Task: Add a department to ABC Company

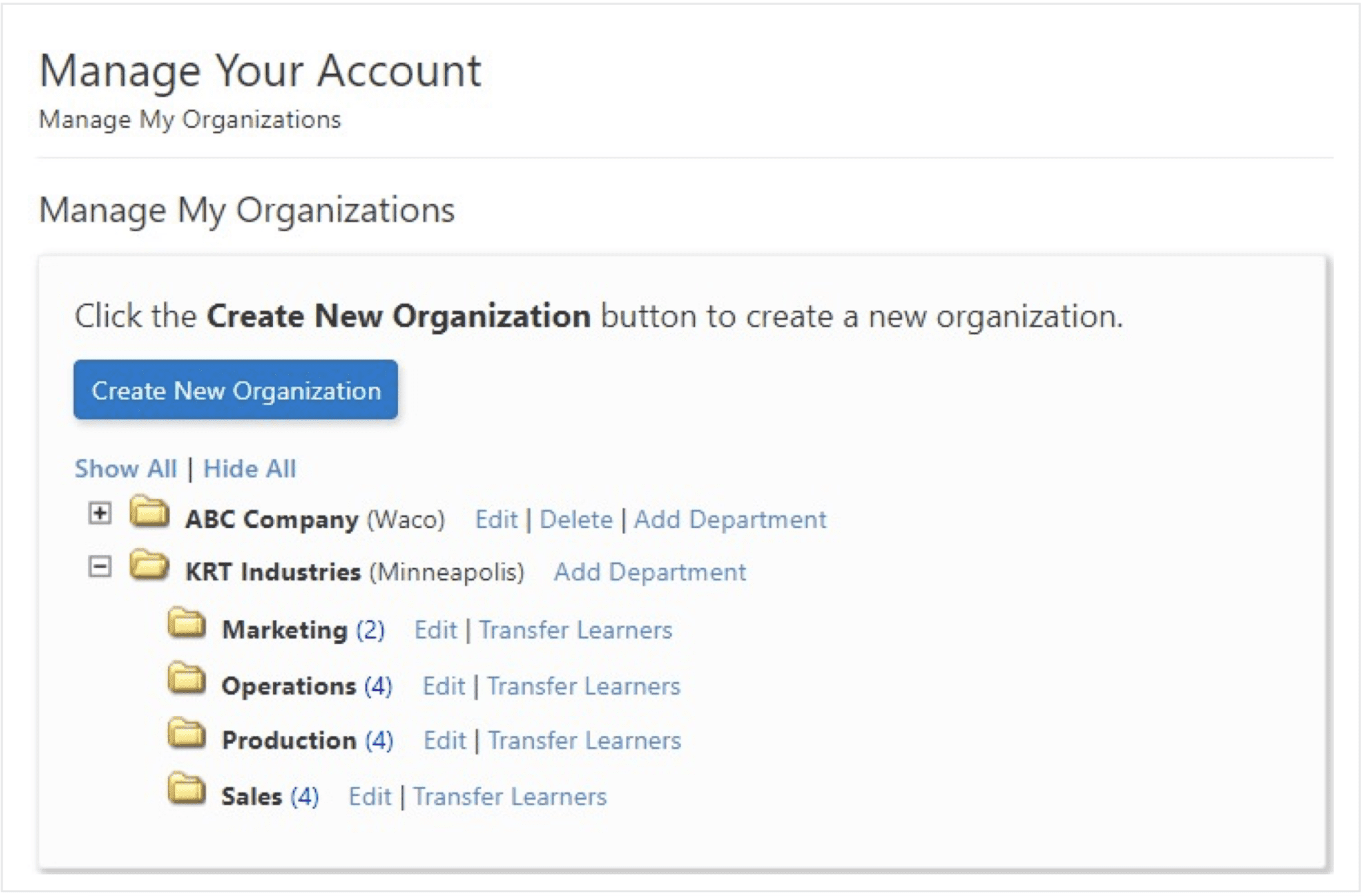Action: coord(731,519)
